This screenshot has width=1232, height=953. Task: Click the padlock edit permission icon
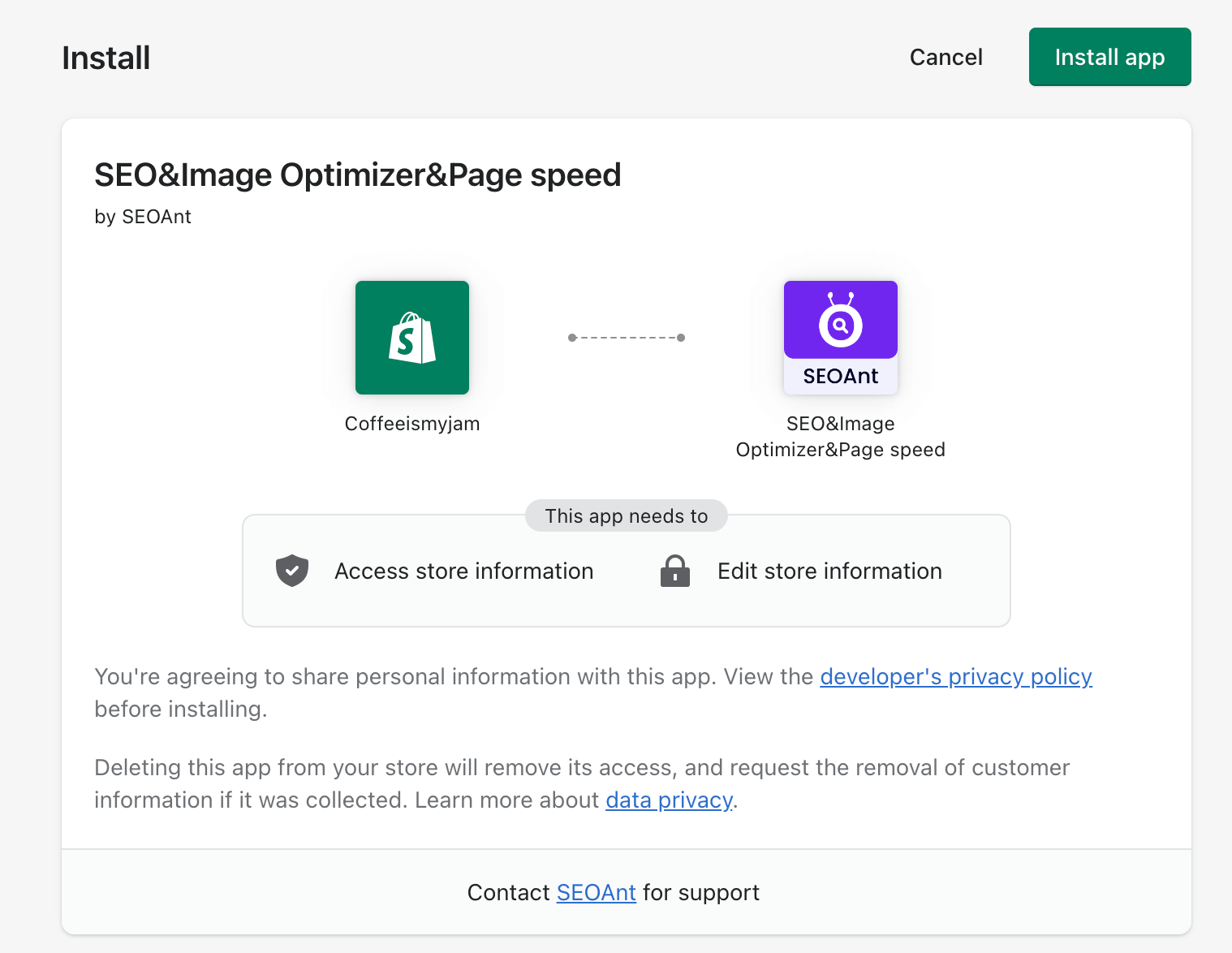[675, 571]
